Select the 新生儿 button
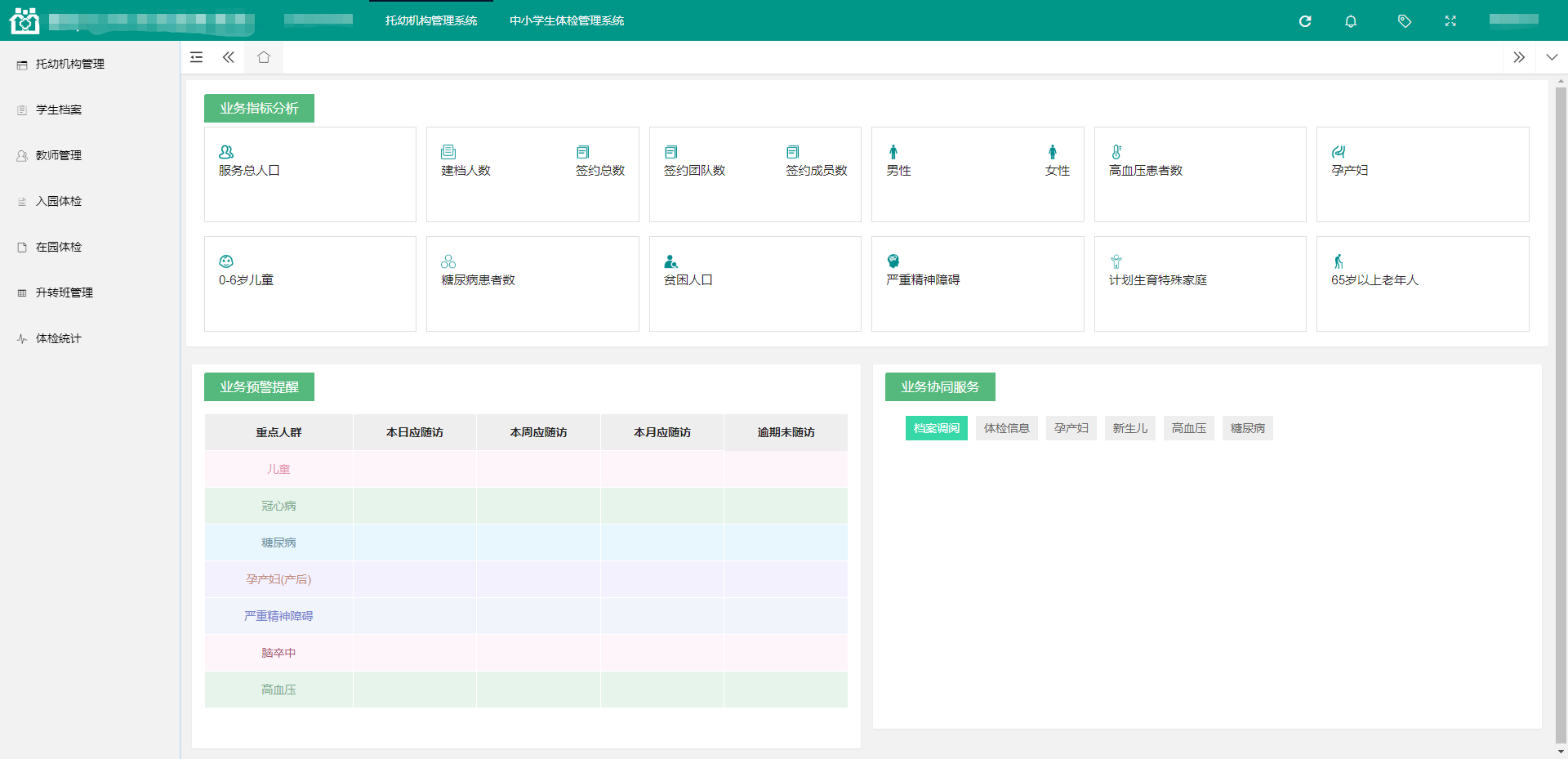Screen dimensions: 1568x759 pos(1130,428)
